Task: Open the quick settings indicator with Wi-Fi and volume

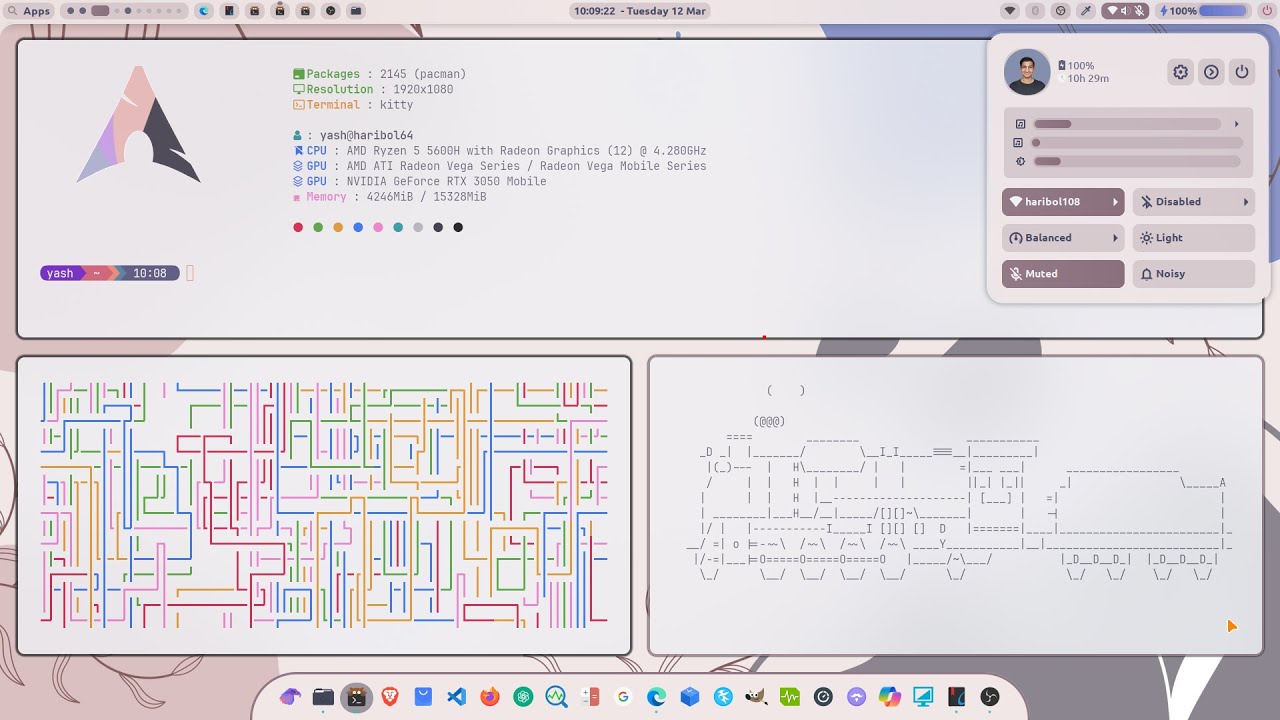Action: pyautogui.click(x=1127, y=11)
